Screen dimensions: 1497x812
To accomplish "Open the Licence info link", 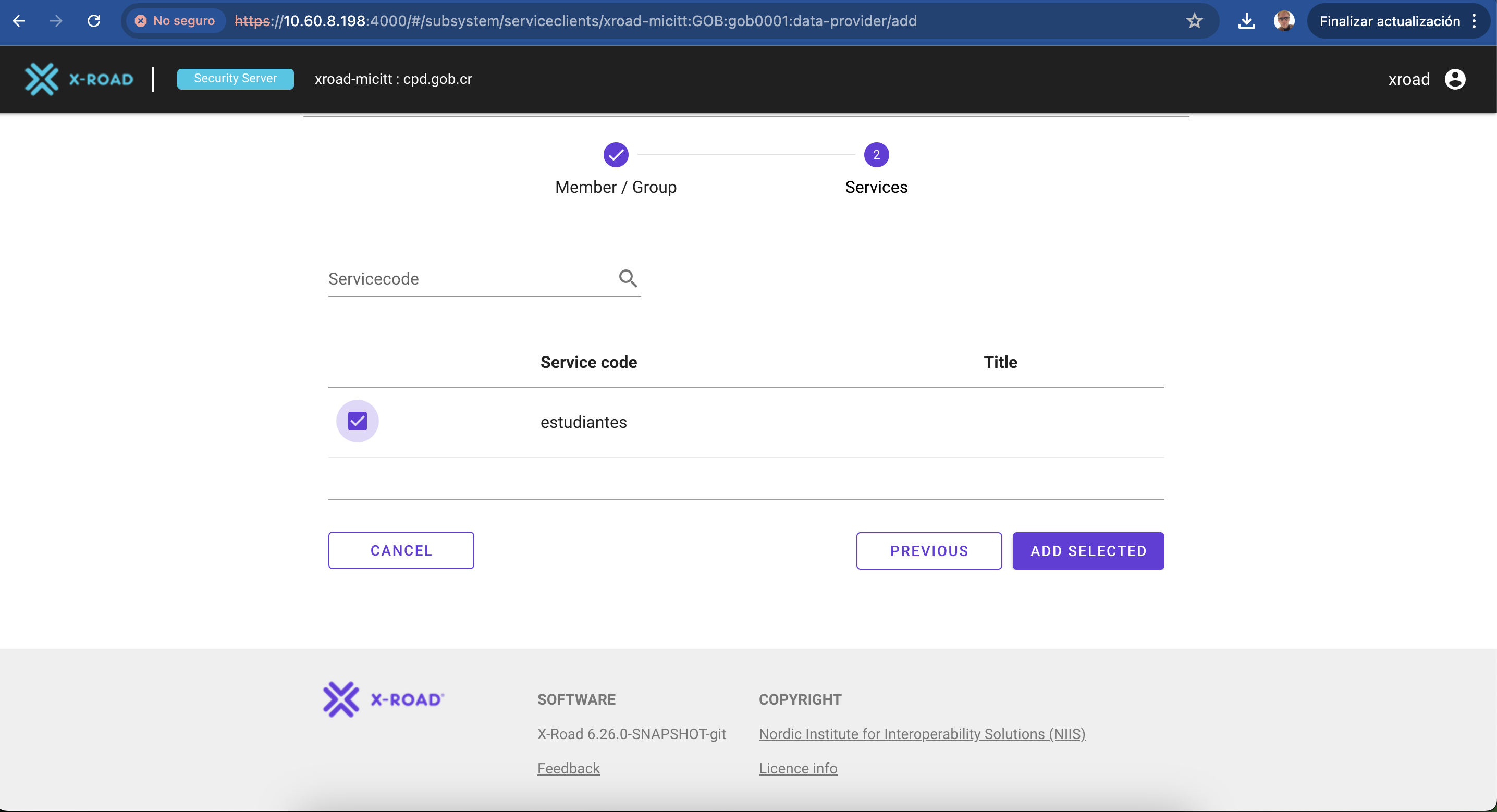I will click(x=798, y=768).
